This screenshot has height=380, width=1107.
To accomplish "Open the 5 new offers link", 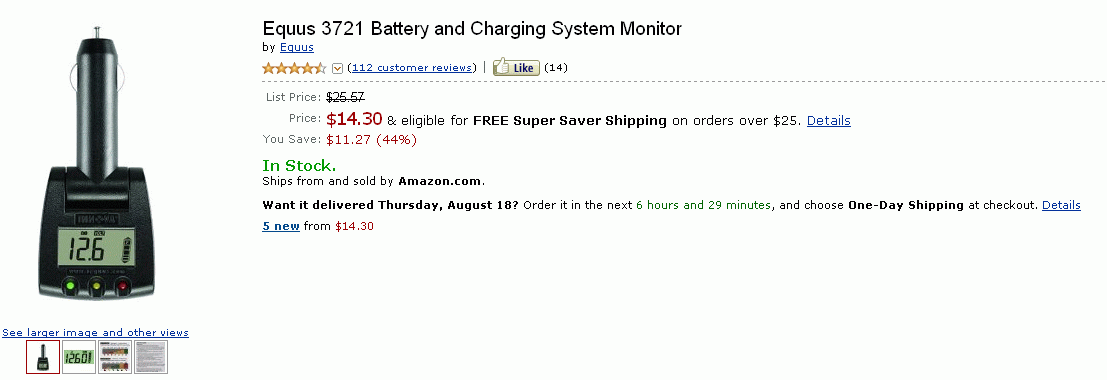I will pyautogui.click(x=281, y=227).
